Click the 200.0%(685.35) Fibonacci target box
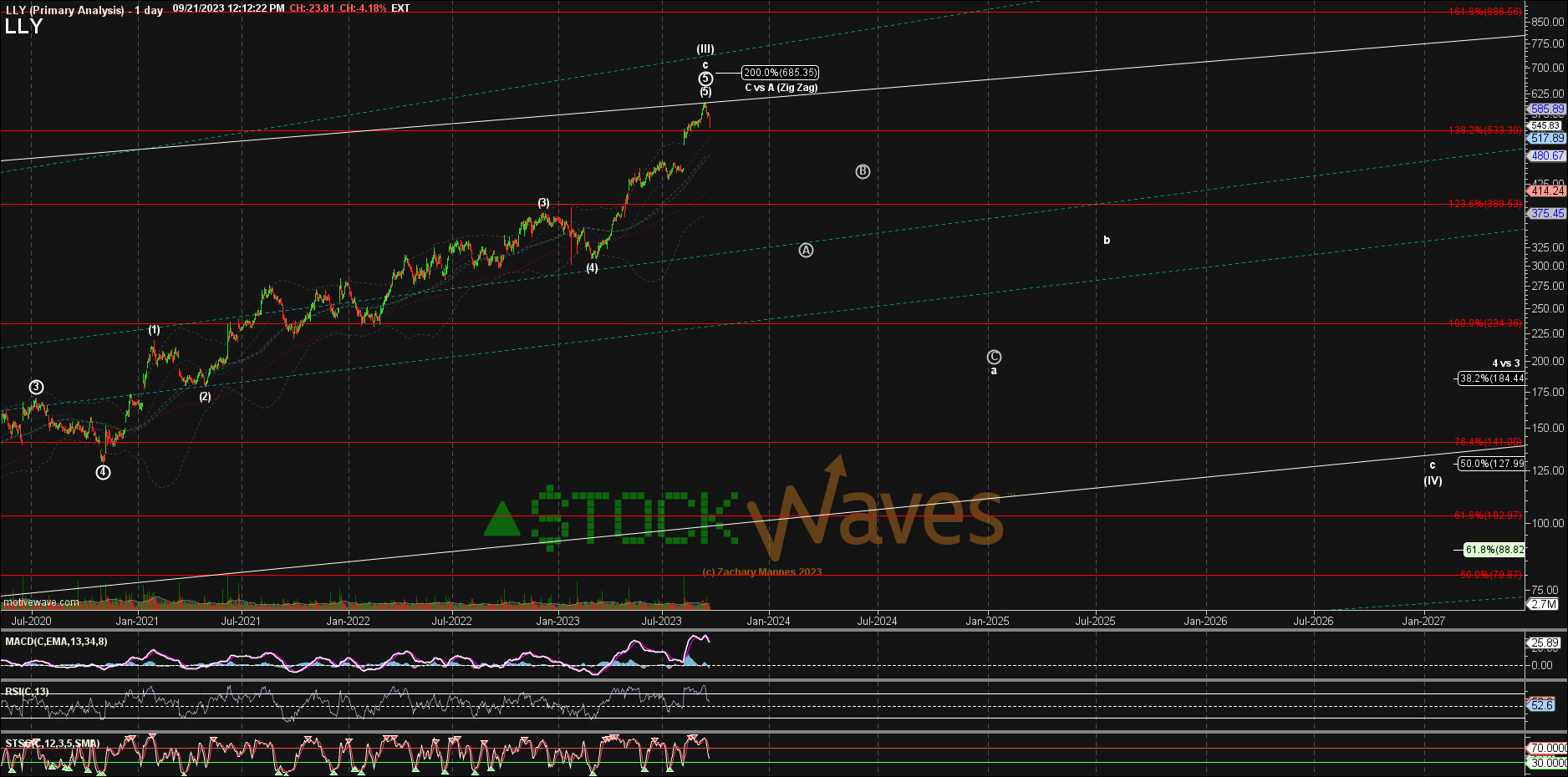This screenshot has width=1568, height=777. coord(781,73)
